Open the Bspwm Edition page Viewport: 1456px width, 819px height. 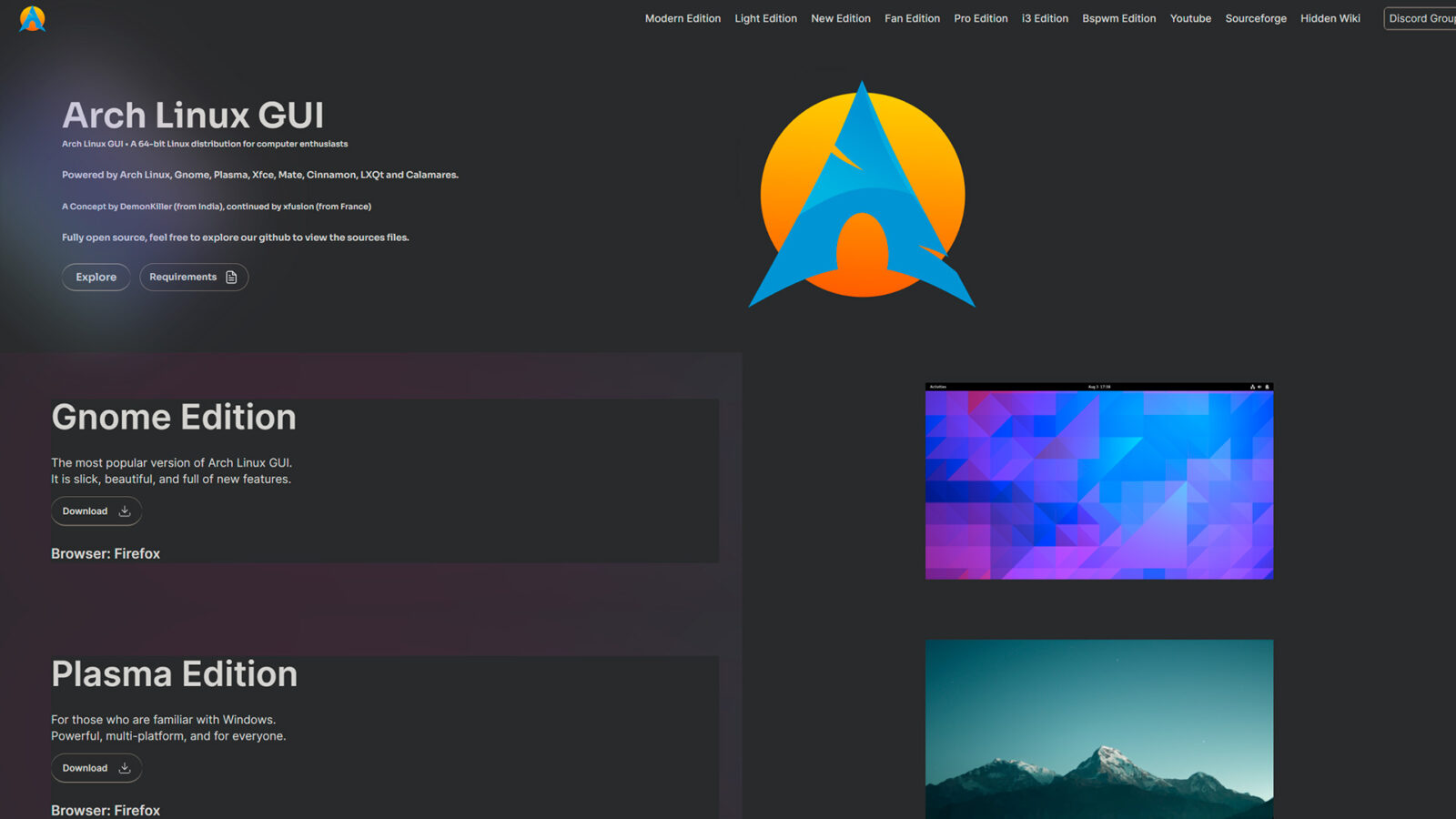[x=1118, y=18]
